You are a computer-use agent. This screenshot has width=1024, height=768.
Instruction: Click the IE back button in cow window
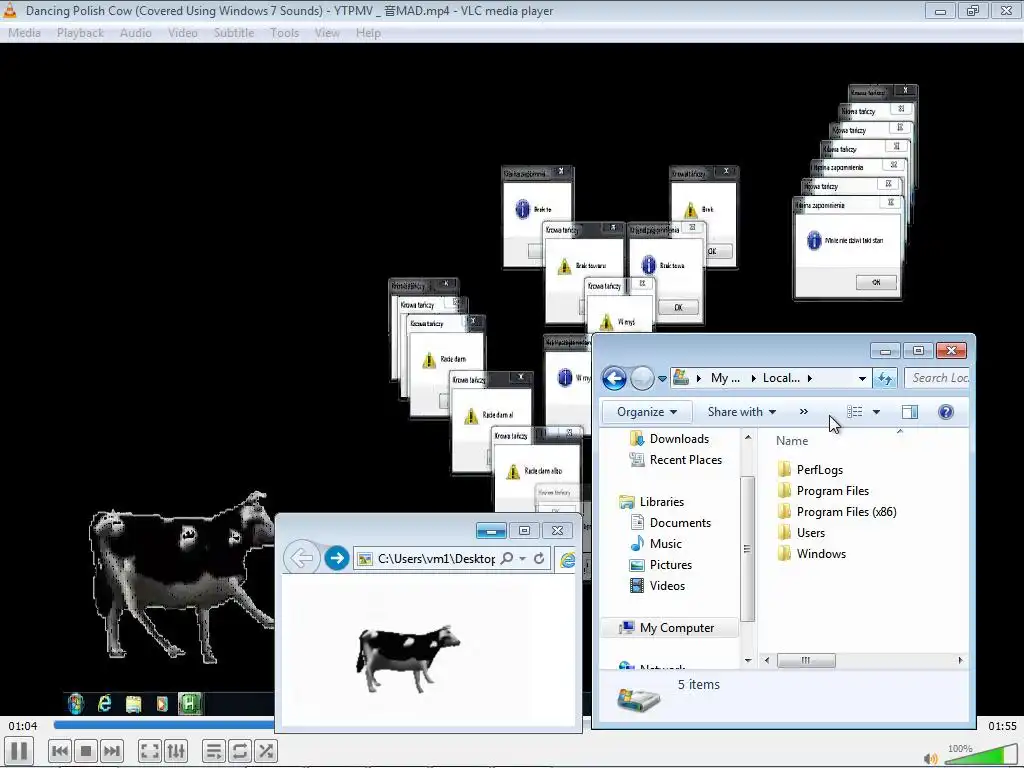[x=301, y=558]
